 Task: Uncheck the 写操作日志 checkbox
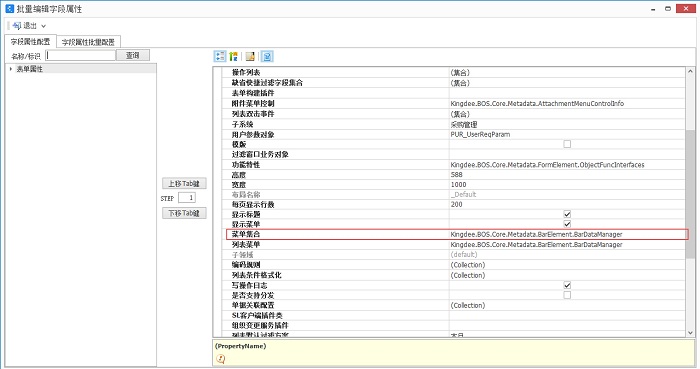coord(567,285)
